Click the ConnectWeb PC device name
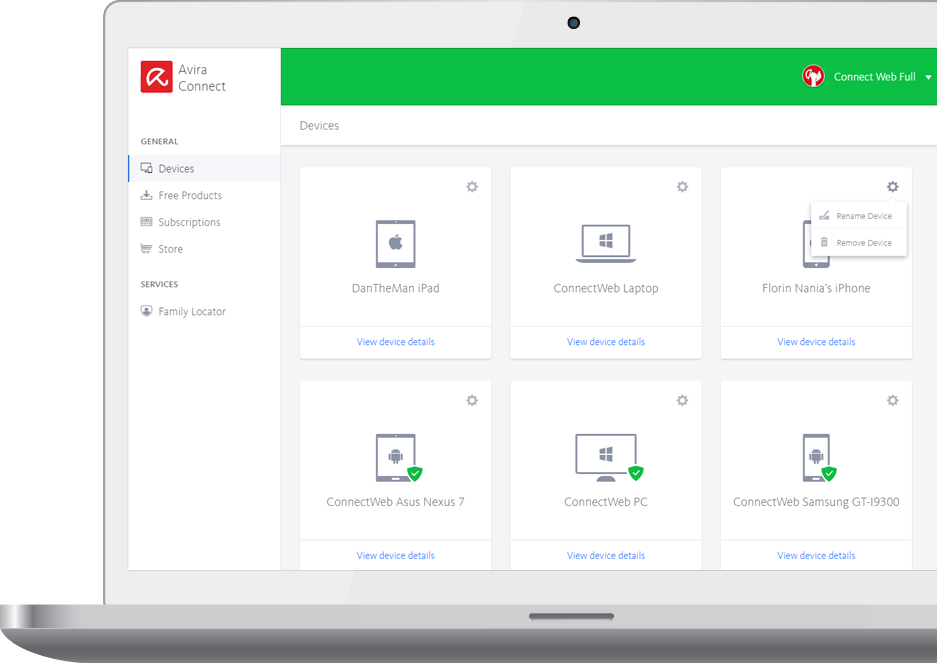This screenshot has width=937, height=663. (606, 502)
